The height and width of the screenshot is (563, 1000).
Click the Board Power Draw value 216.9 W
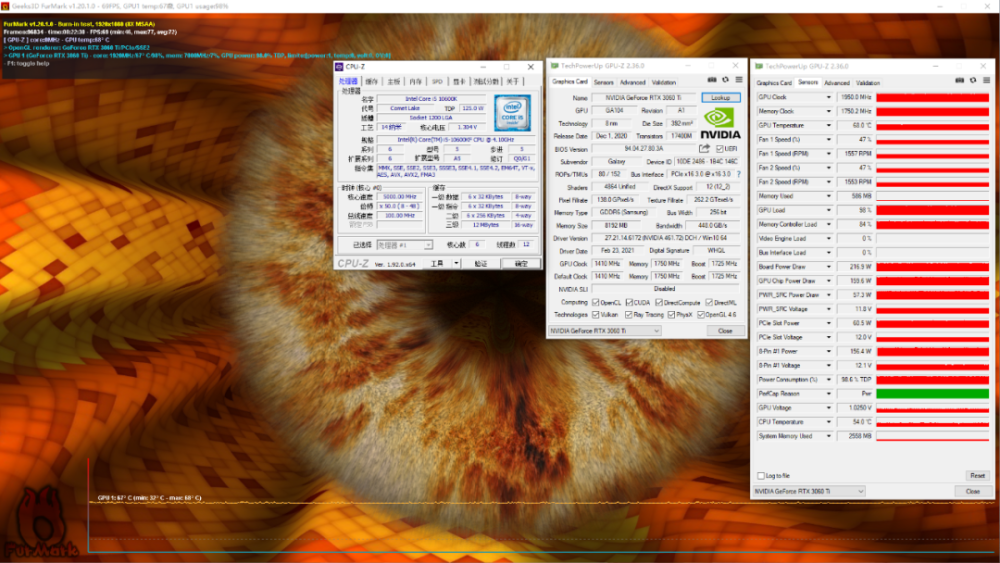(855, 267)
